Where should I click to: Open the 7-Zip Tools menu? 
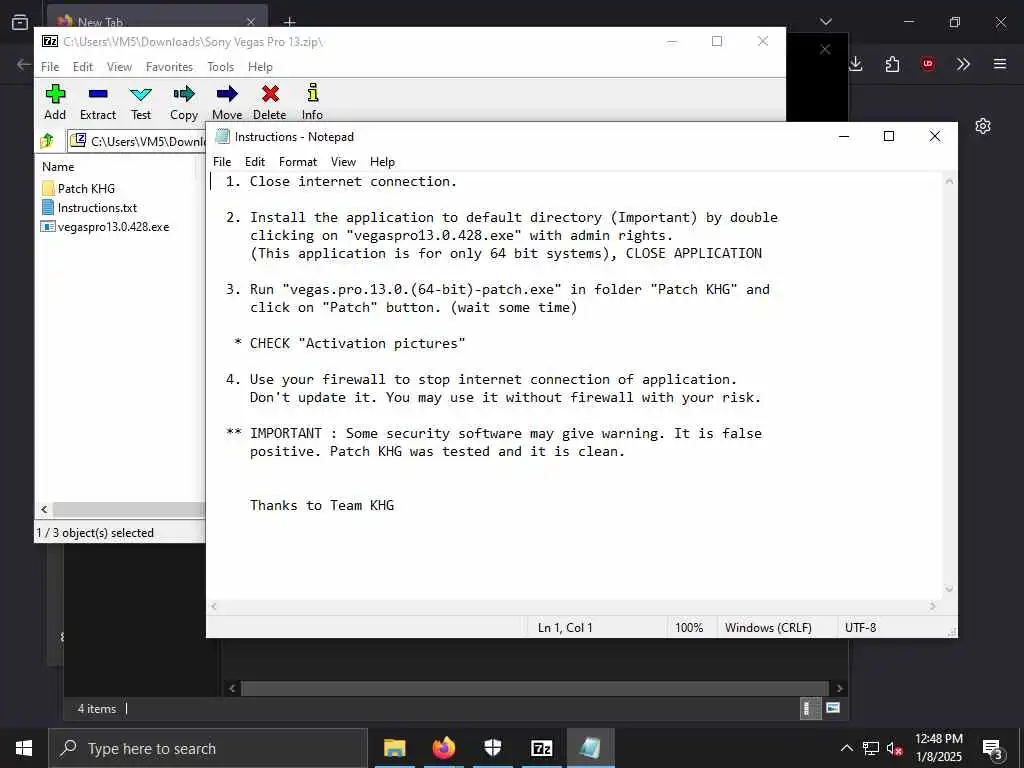(x=221, y=67)
